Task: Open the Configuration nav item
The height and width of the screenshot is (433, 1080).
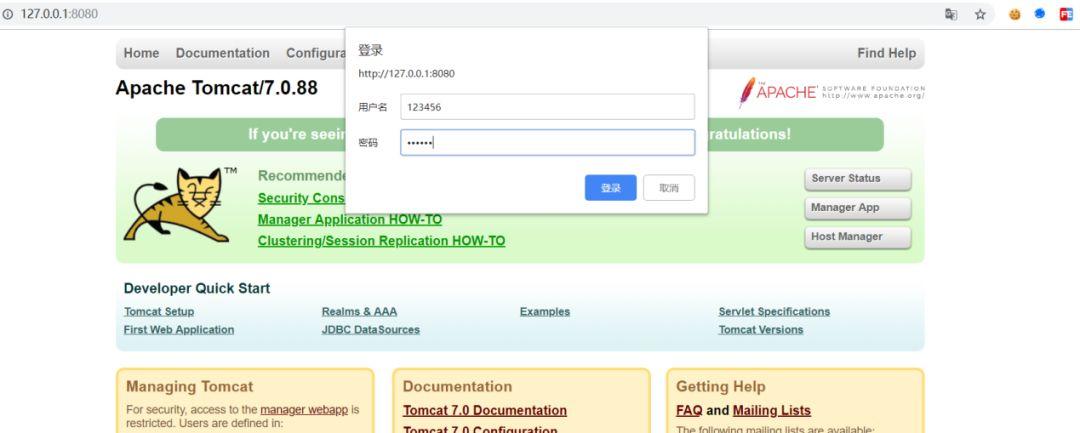Action: click(315, 53)
